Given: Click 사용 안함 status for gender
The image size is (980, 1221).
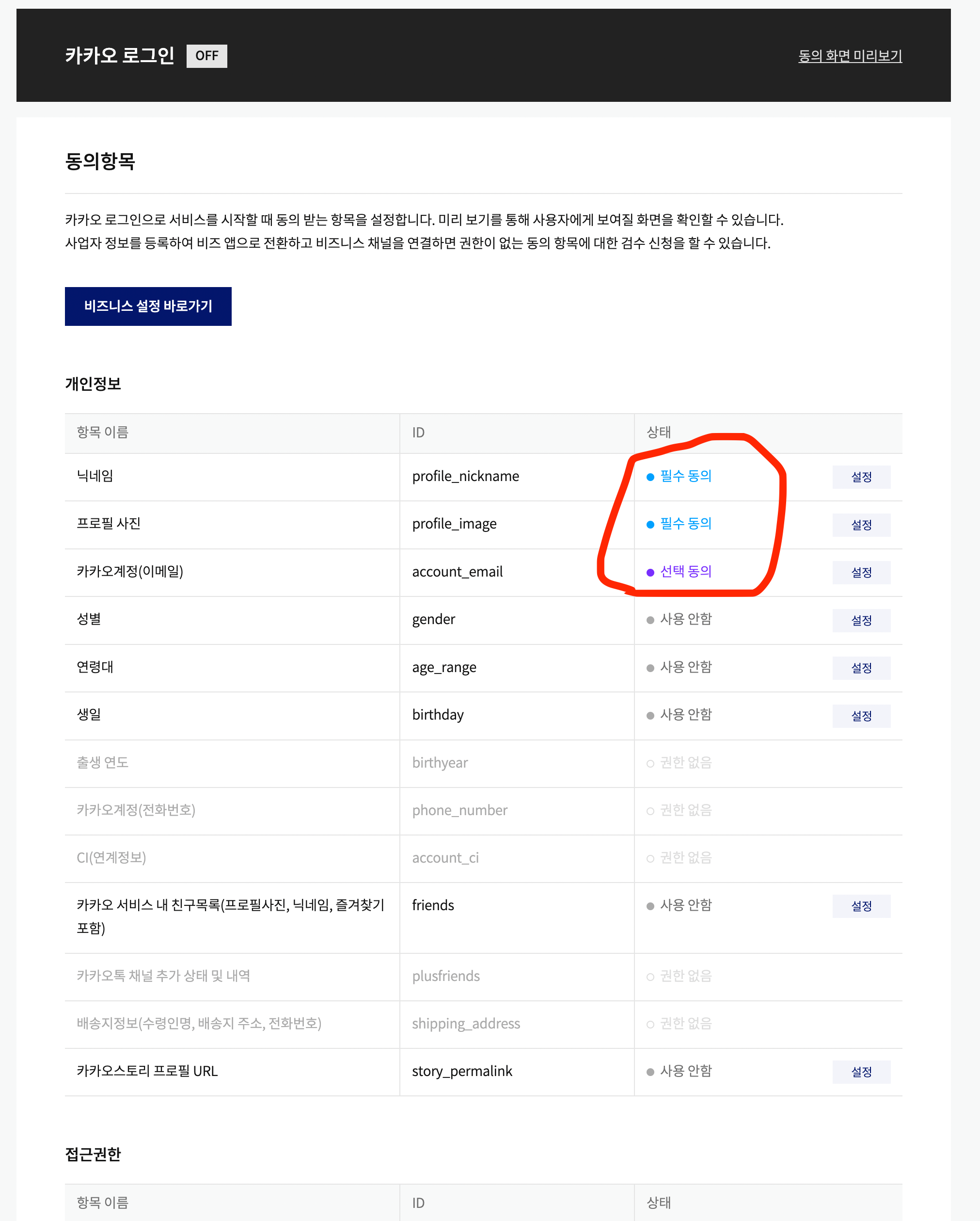Looking at the screenshot, I should coord(685,619).
